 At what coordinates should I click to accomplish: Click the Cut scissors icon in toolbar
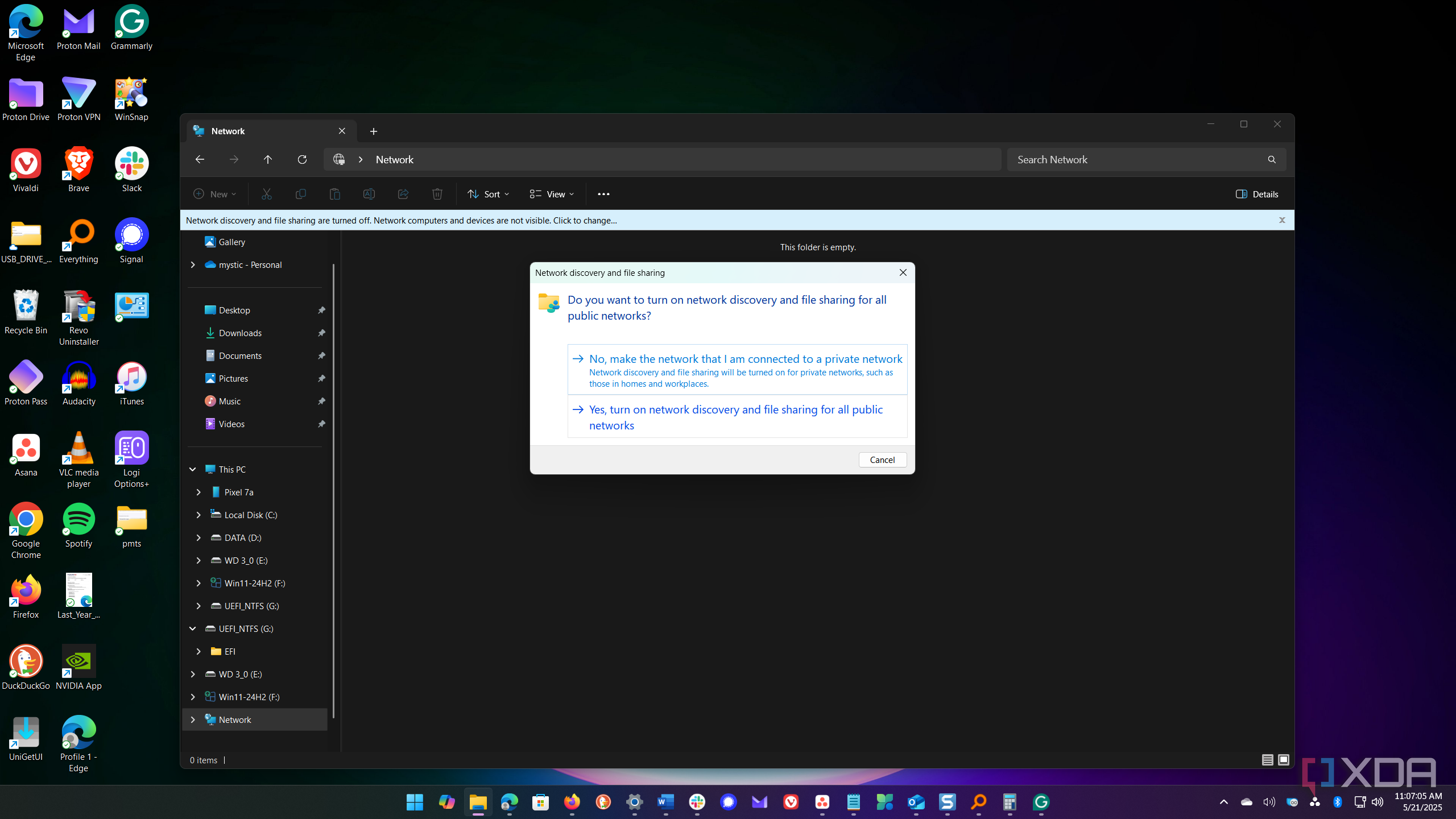pos(266,194)
